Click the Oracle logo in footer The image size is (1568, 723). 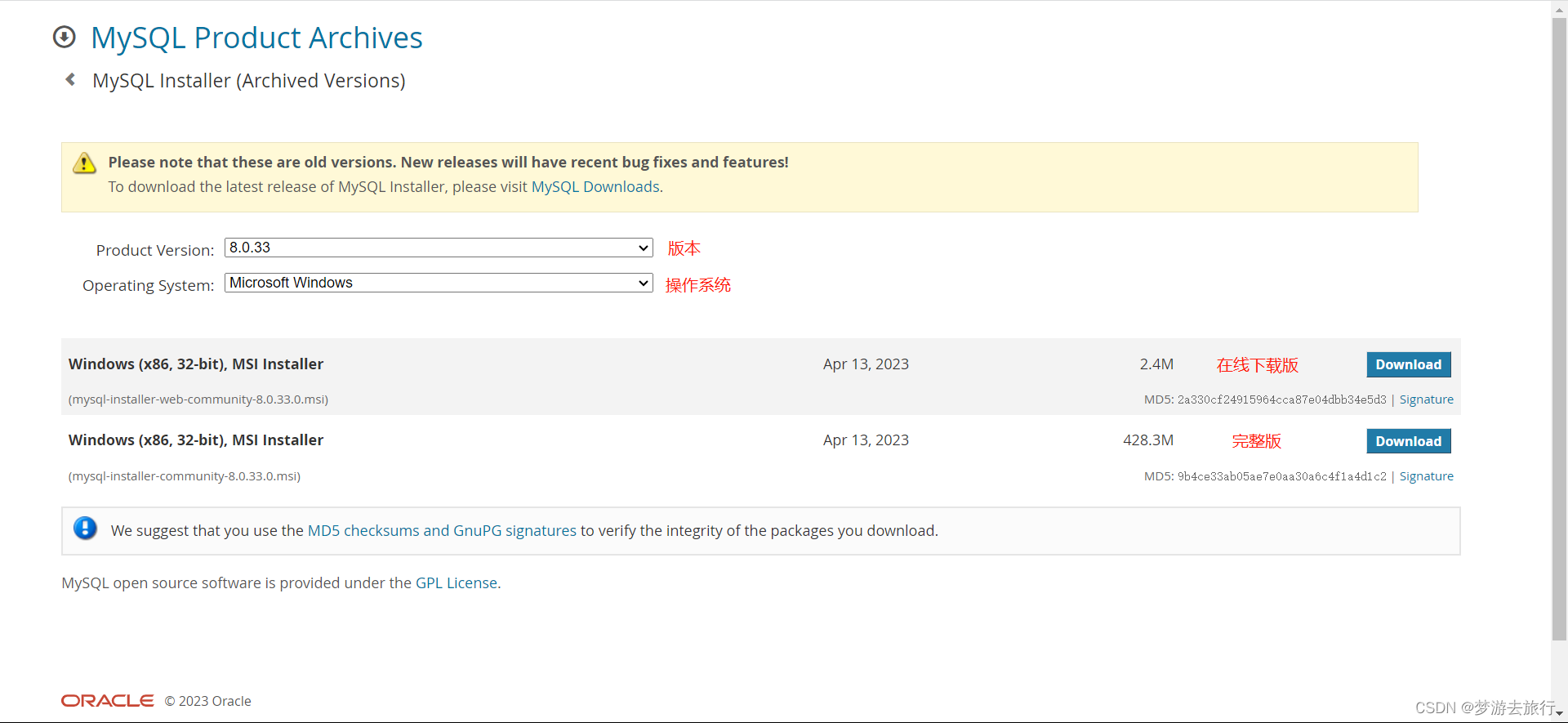pyautogui.click(x=107, y=701)
